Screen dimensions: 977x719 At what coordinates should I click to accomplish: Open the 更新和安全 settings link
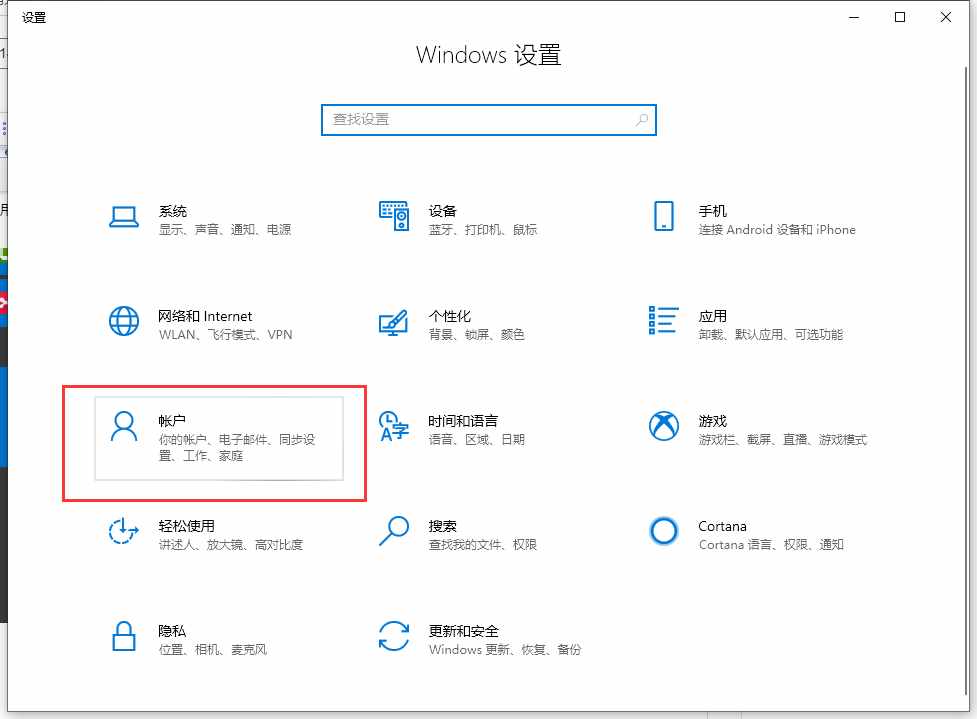pos(464,631)
